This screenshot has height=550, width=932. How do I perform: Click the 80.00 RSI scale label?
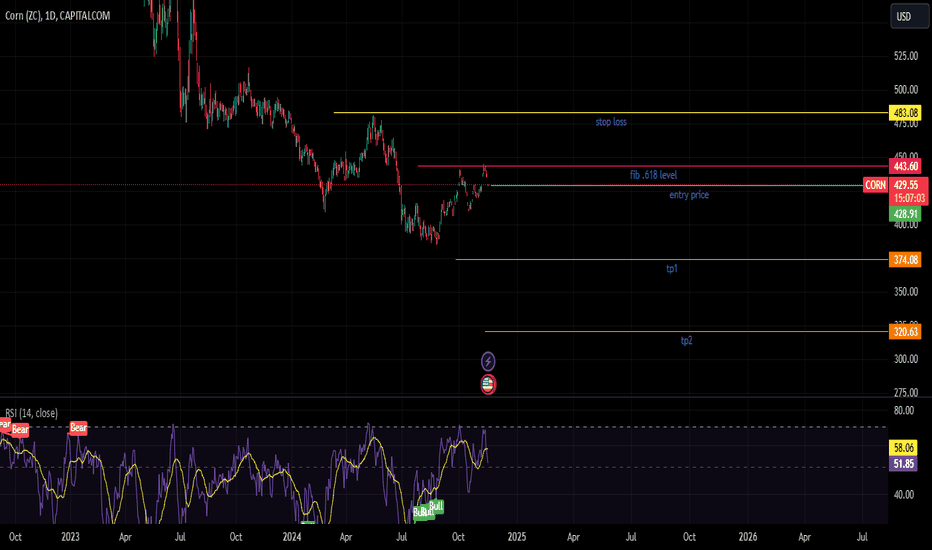(x=903, y=410)
